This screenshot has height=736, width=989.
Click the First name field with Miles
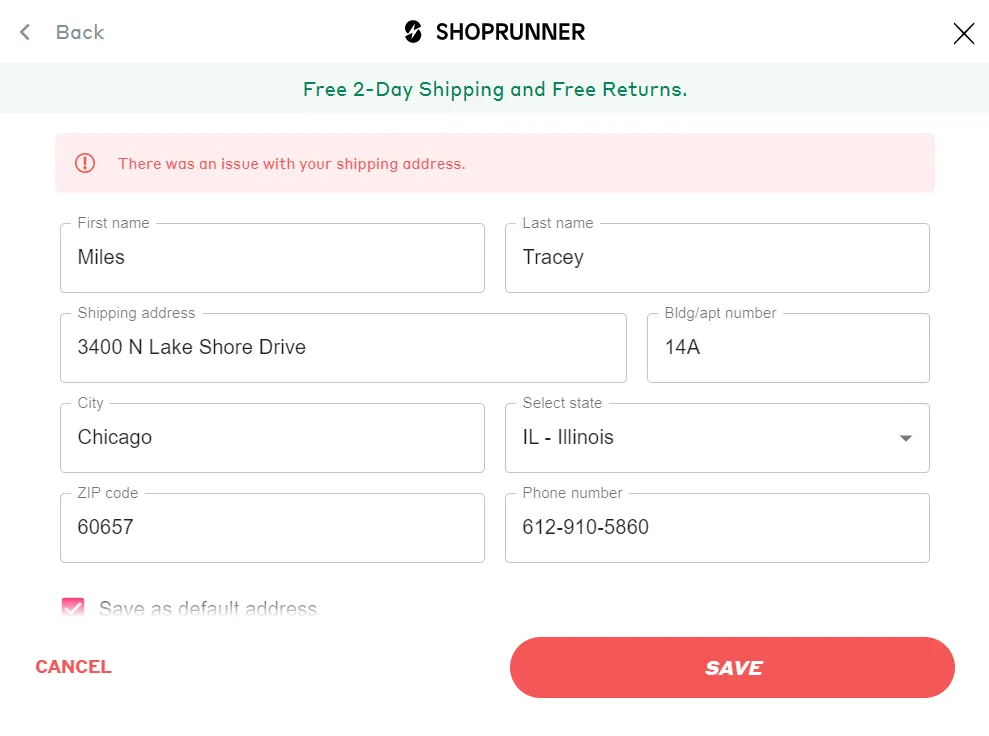tap(272, 258)
